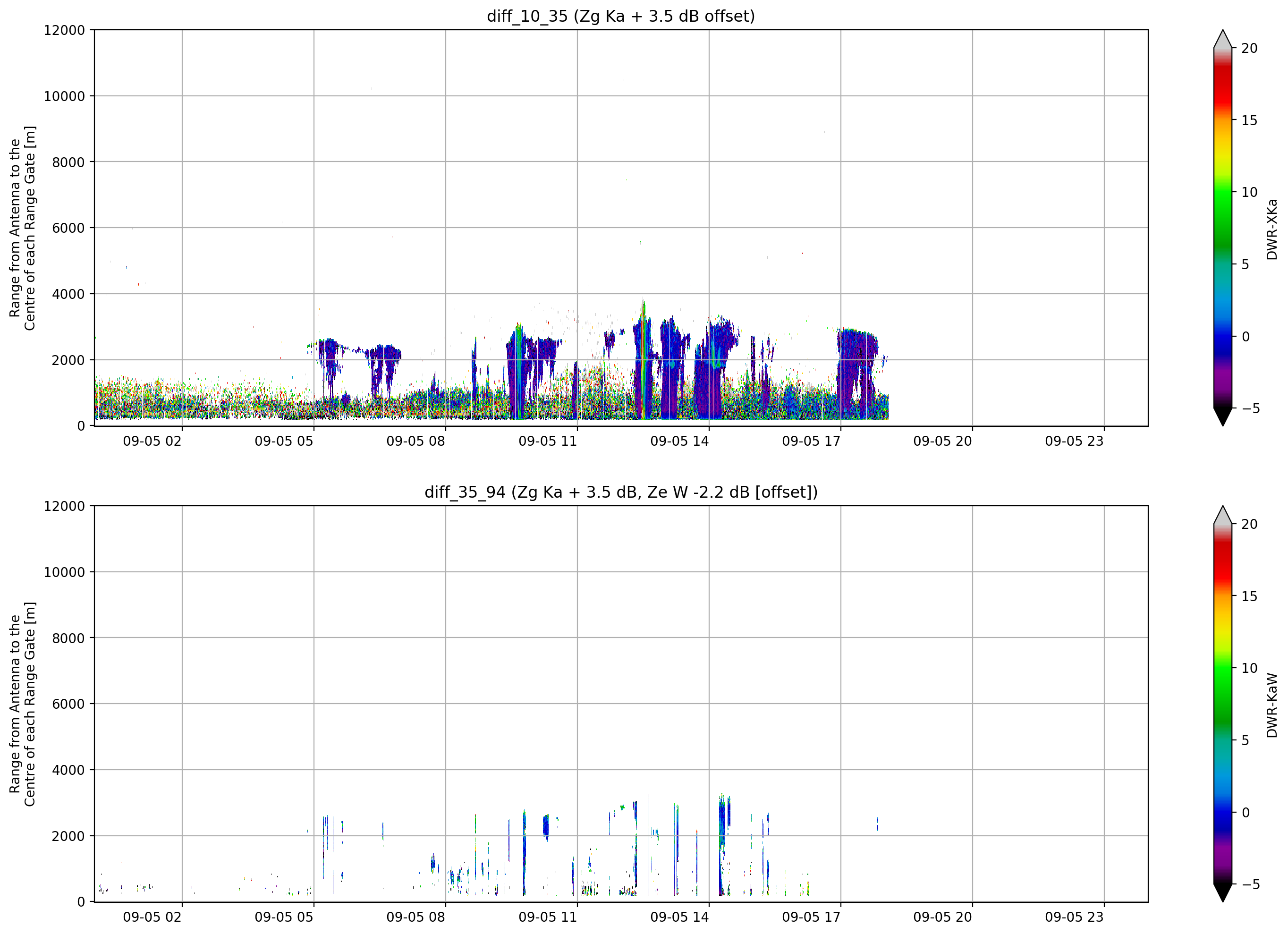Click the bottom DWR-KaW colorbar gradient
Viewport: 1288px width, 934px height.
tap(1223, 704)
